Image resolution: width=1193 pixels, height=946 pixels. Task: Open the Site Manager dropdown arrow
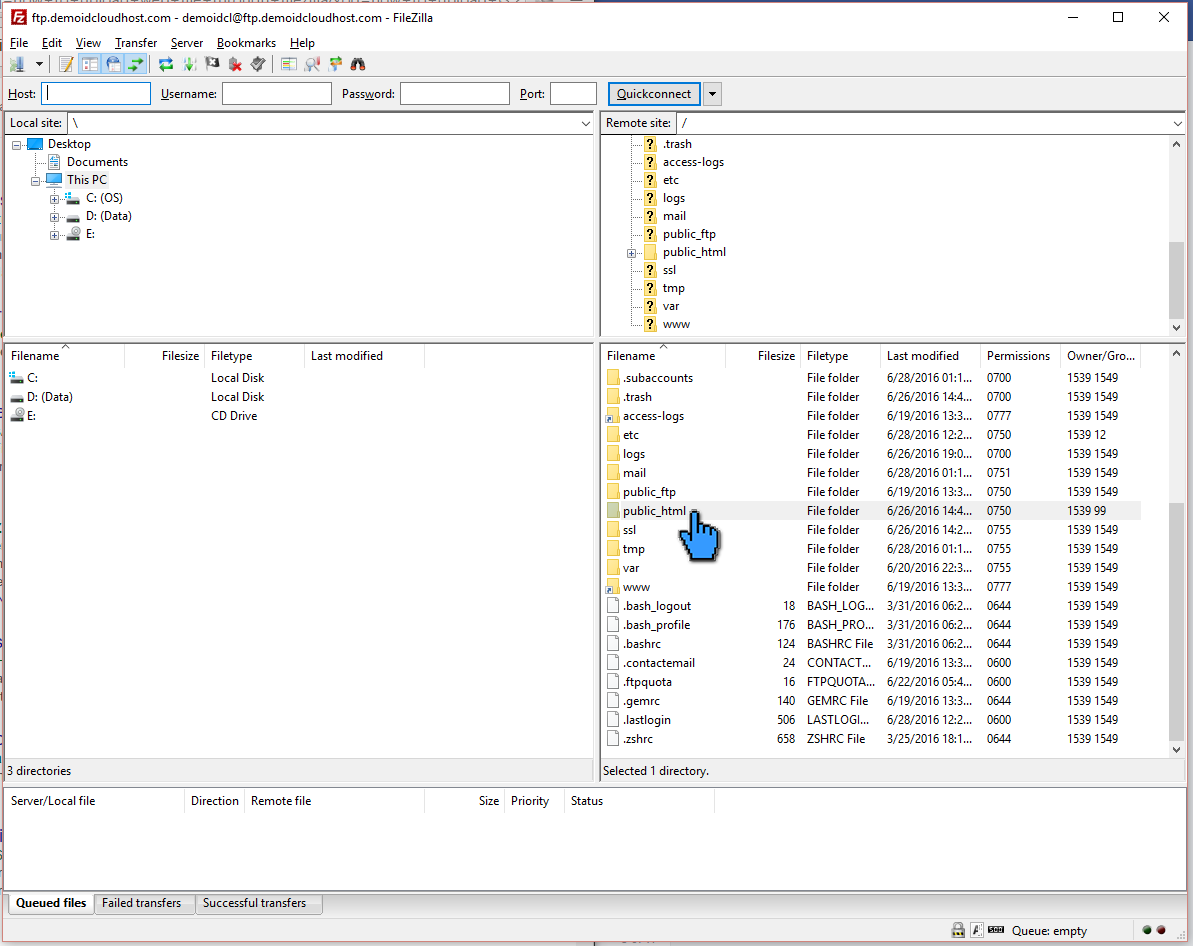click(38, 64)
